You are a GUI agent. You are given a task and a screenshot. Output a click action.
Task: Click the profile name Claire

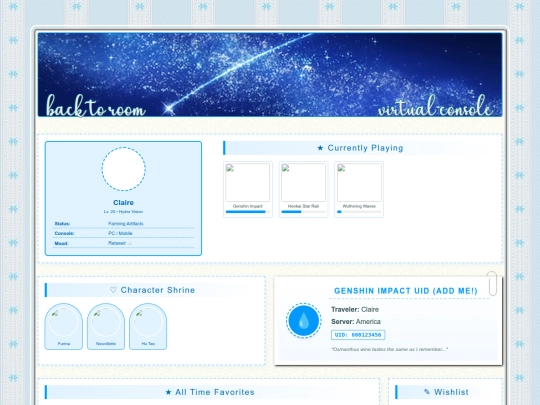pyautogui.click(x=123, y=202)
